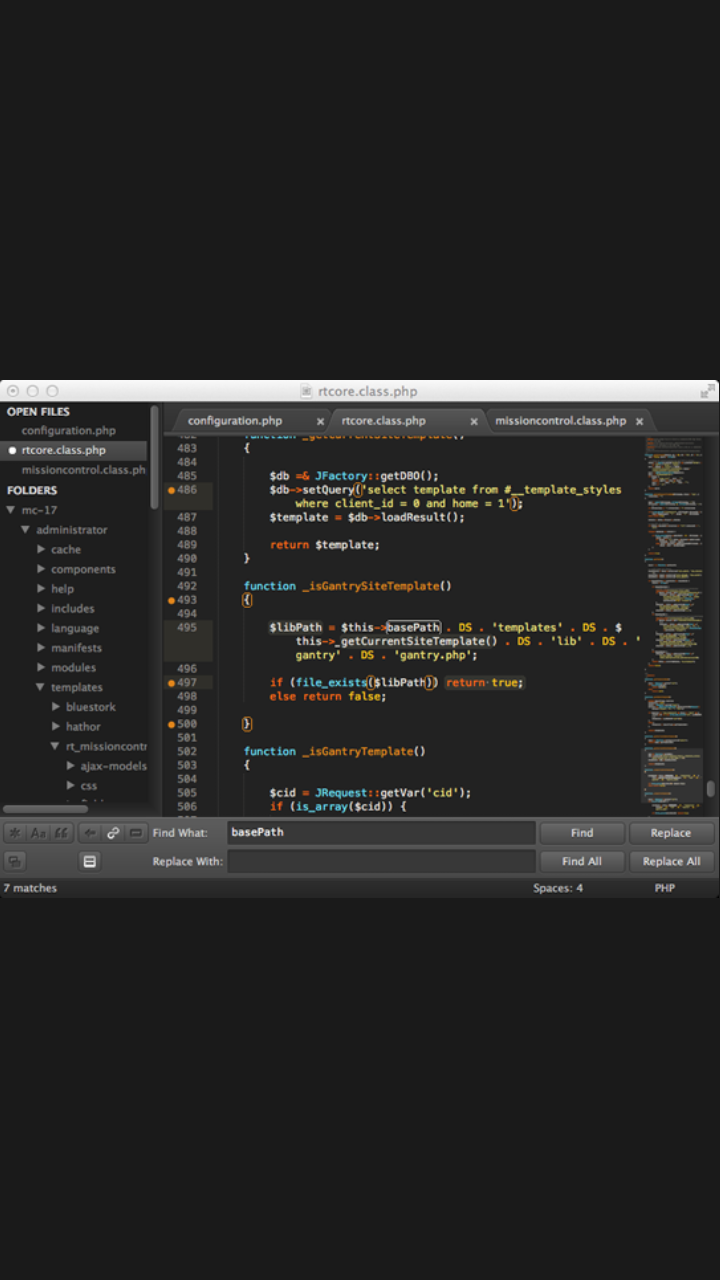Click the Replace button
The image size is (720, 1280).
tap(671, 833)
